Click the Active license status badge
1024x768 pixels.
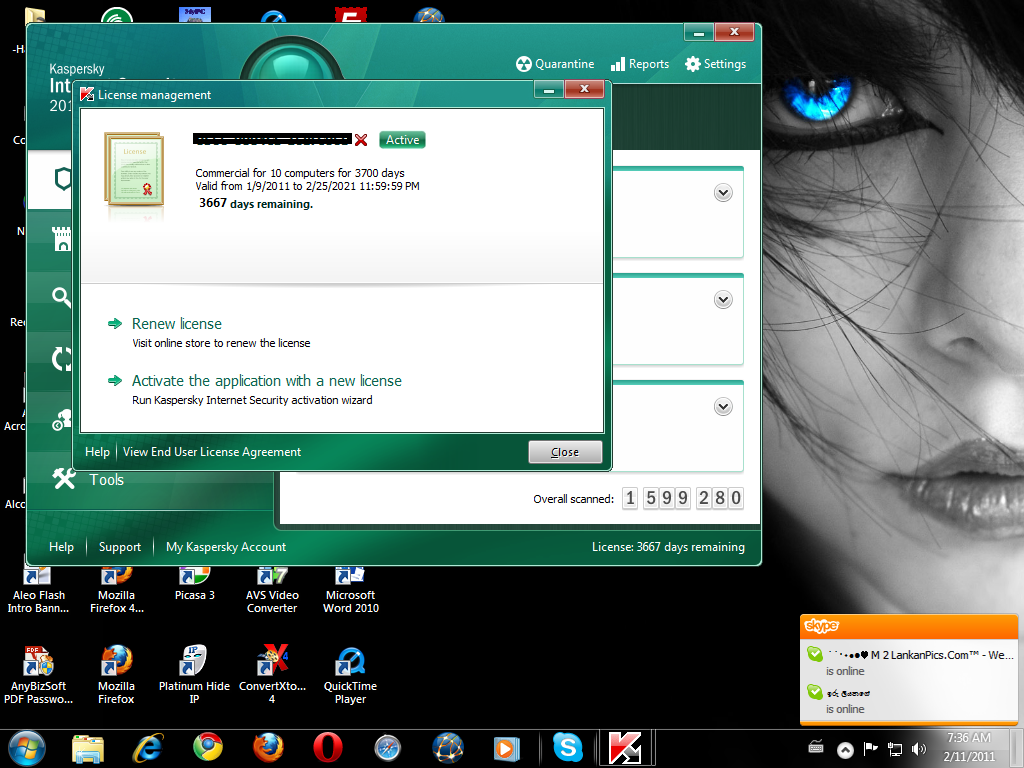(x=402, y=140)
